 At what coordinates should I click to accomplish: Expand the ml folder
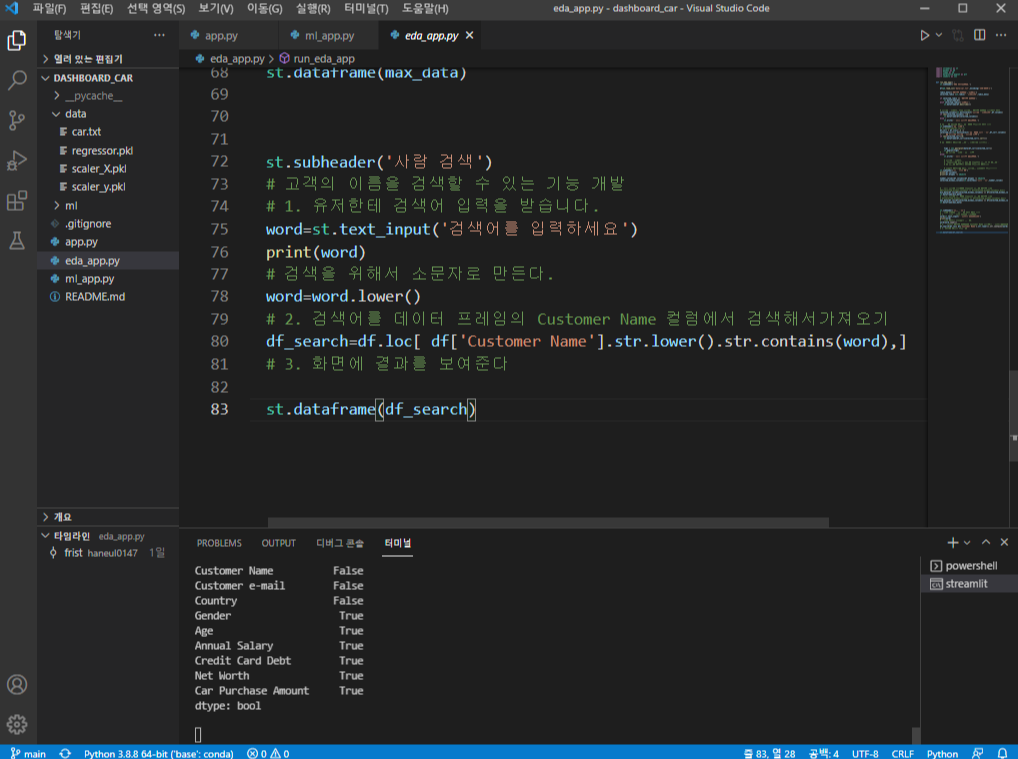pos(108,205)
